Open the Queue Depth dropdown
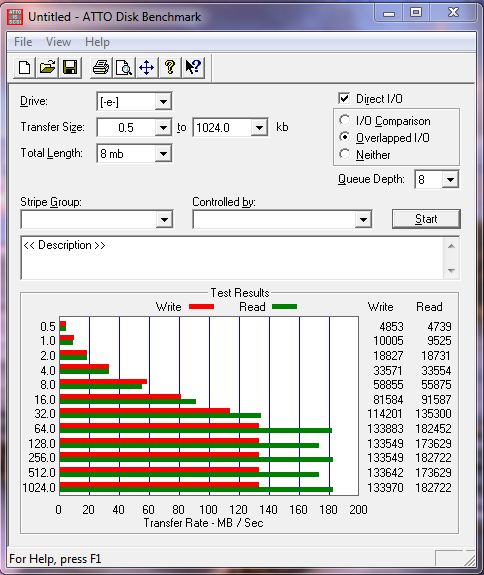 pyautogui.click(x=450, y=179)
